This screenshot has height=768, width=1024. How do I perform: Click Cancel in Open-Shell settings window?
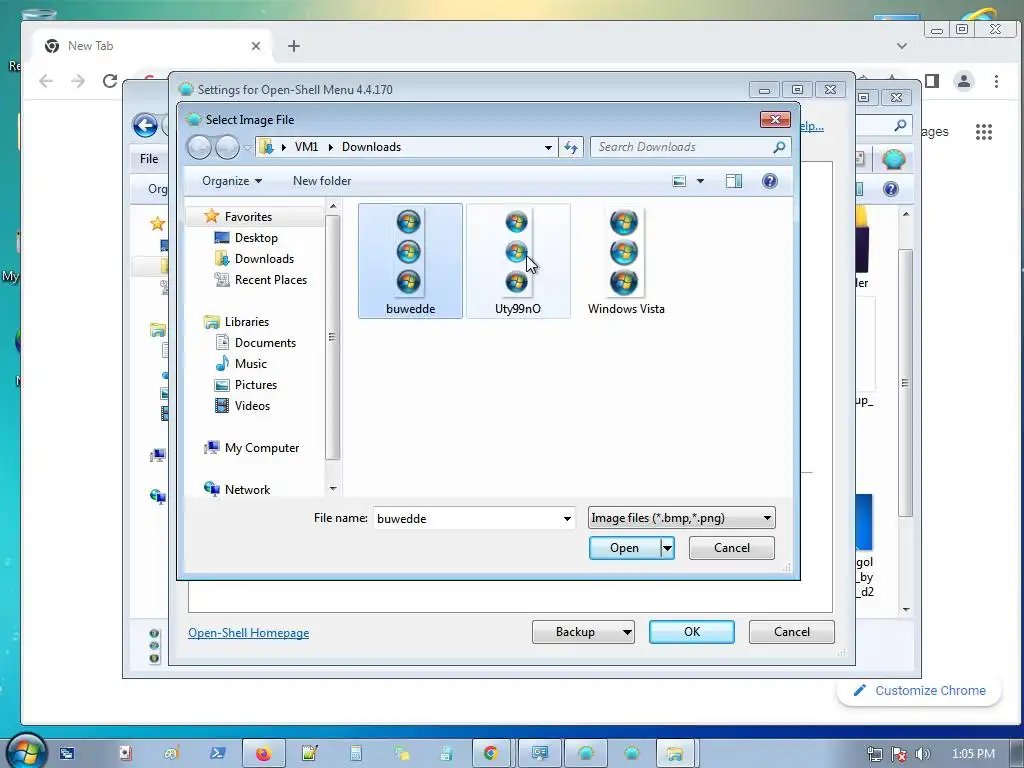click(792, 632)
